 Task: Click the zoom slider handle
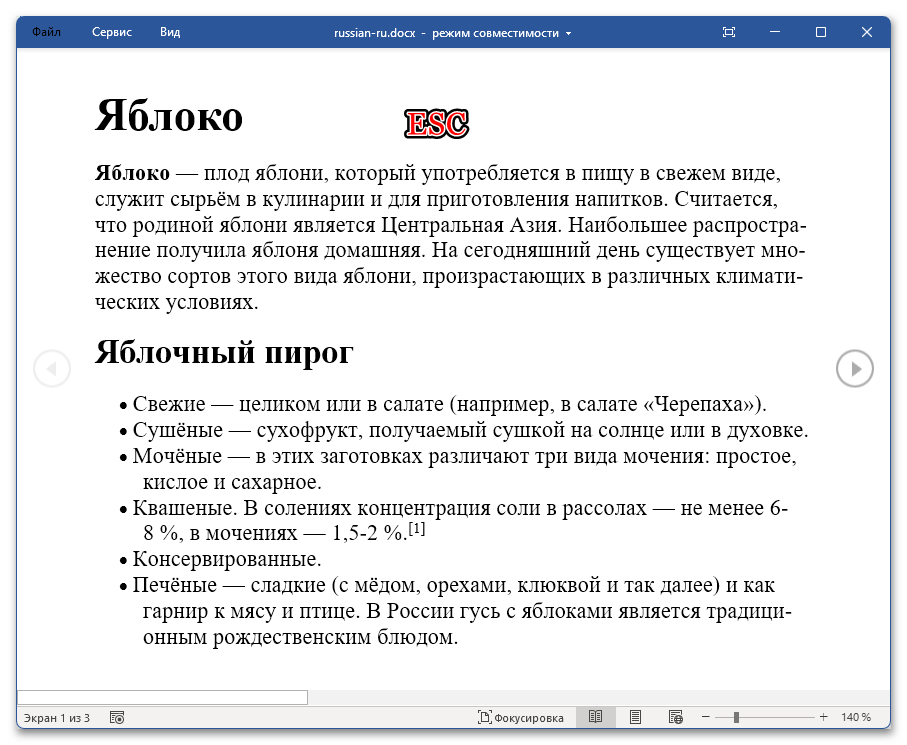(736, 717)
